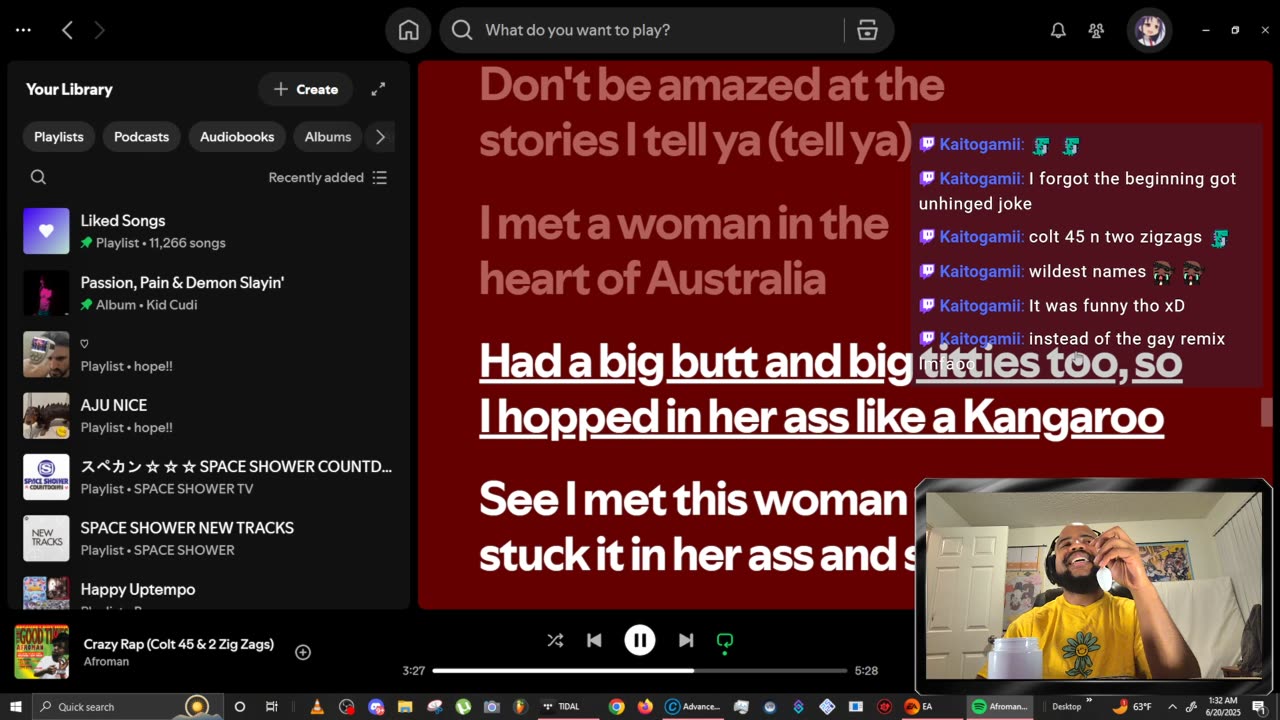Open VLC from the taskbar
1280x720 pixels.
pyautogui.click(x=317, y=706)
